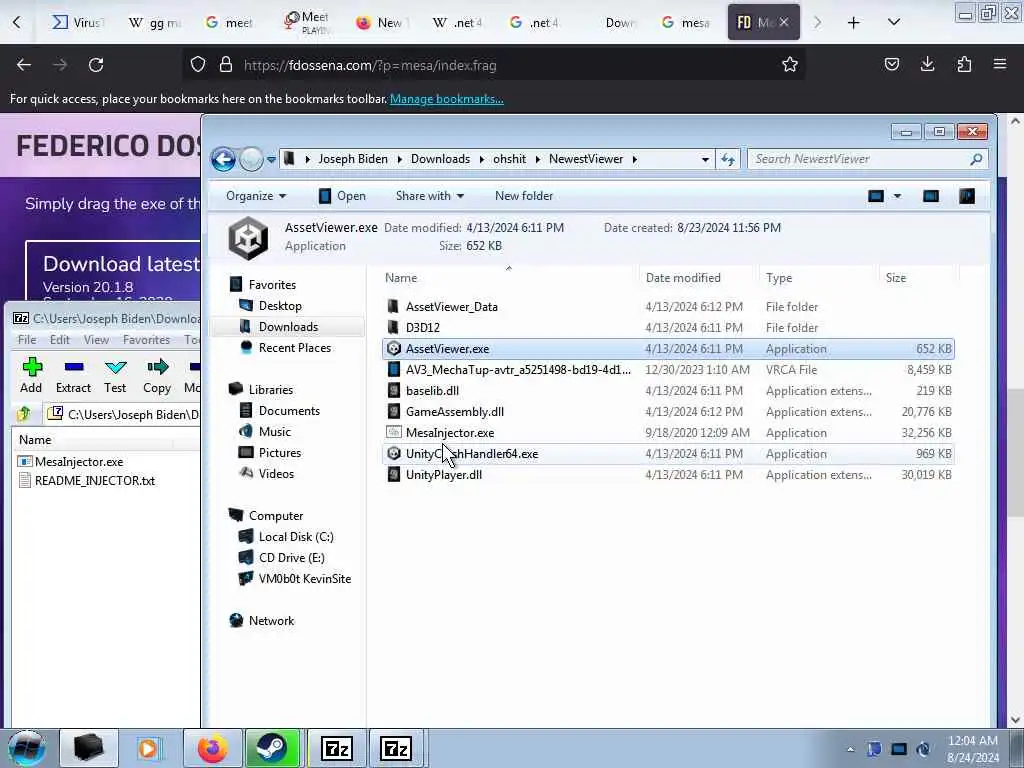Open the Firefox extensions icon
The image size is (1024, 768).
pyautogui.click(x=964, y=64)
